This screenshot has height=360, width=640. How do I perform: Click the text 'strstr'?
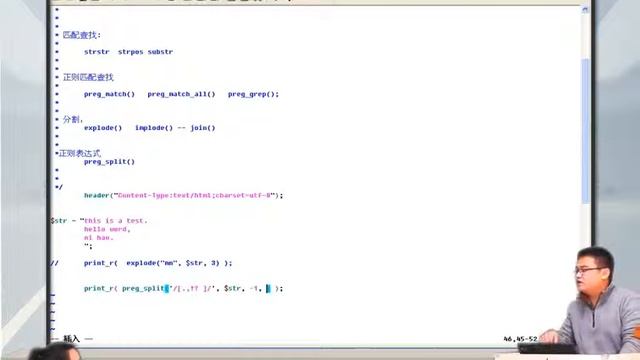click(x=97, y=52)
